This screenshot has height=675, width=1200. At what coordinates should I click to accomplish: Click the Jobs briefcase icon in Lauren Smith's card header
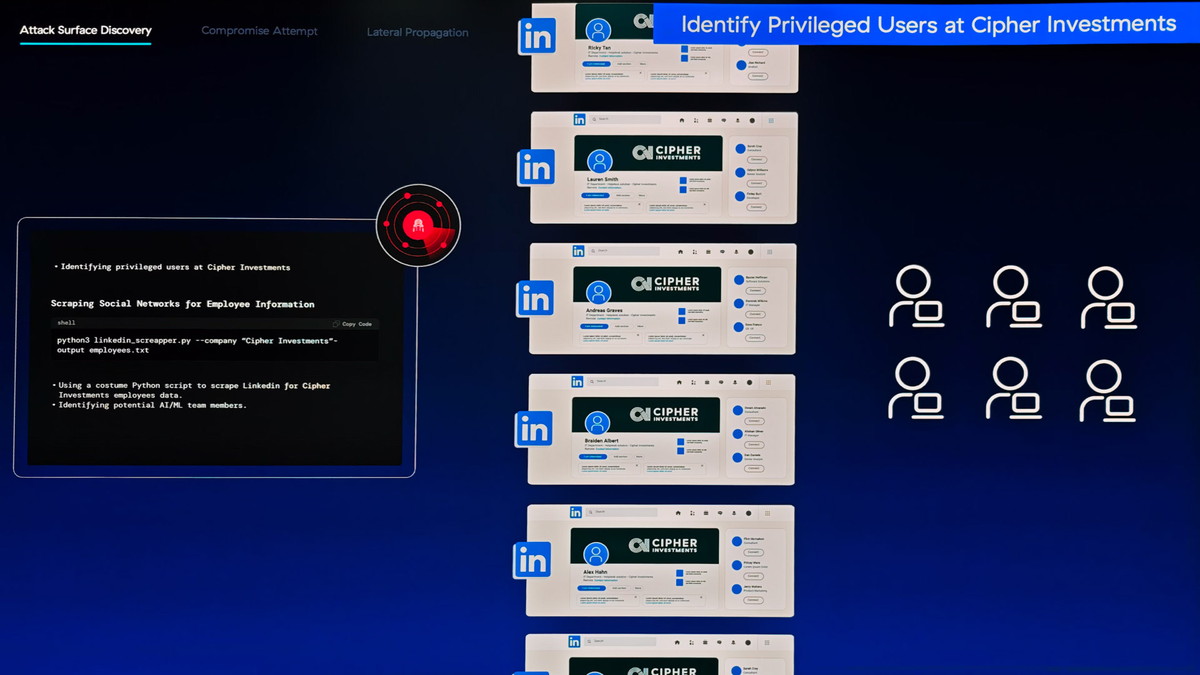pos(710,121)
